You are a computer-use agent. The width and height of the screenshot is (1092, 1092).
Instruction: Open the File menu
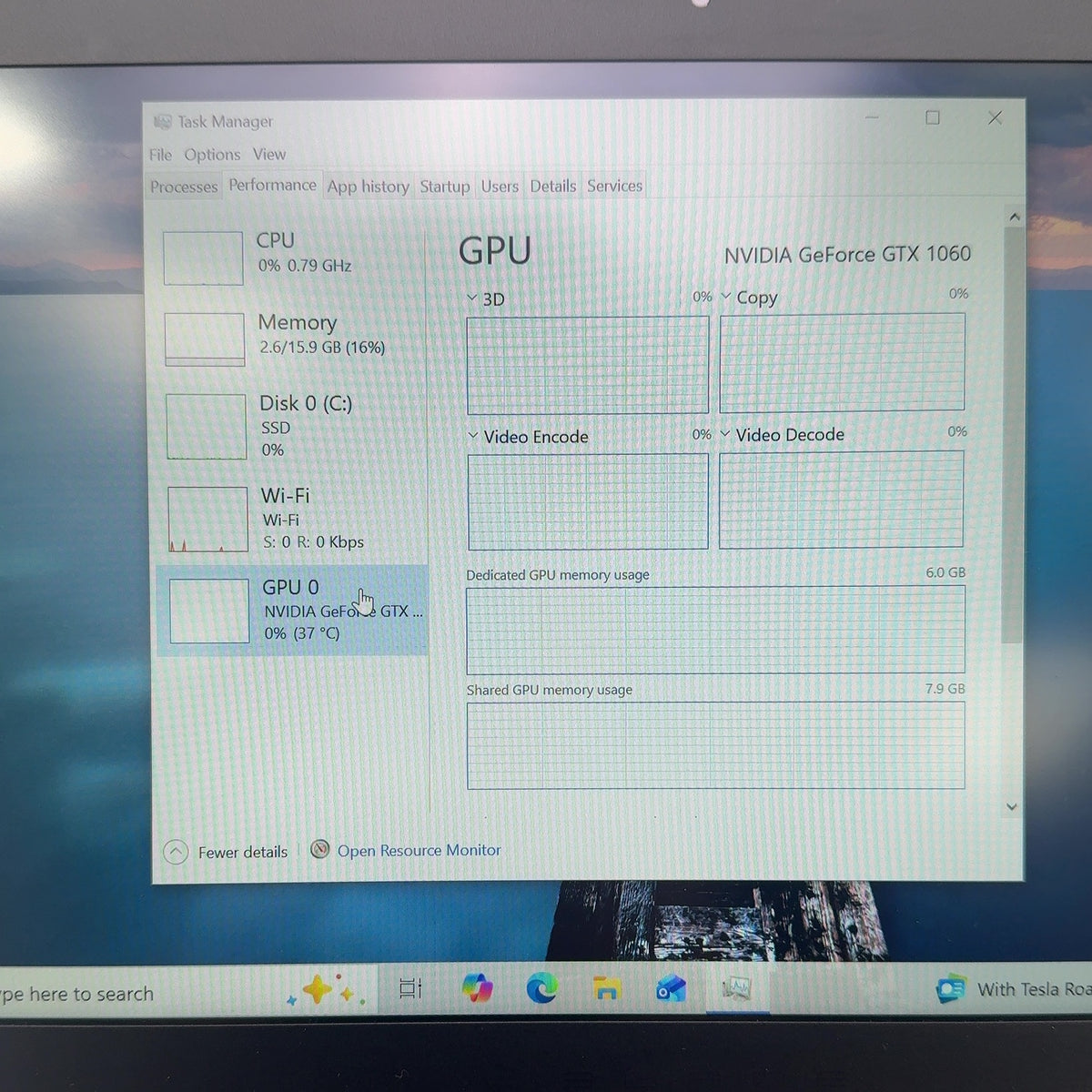pos(160,155)
